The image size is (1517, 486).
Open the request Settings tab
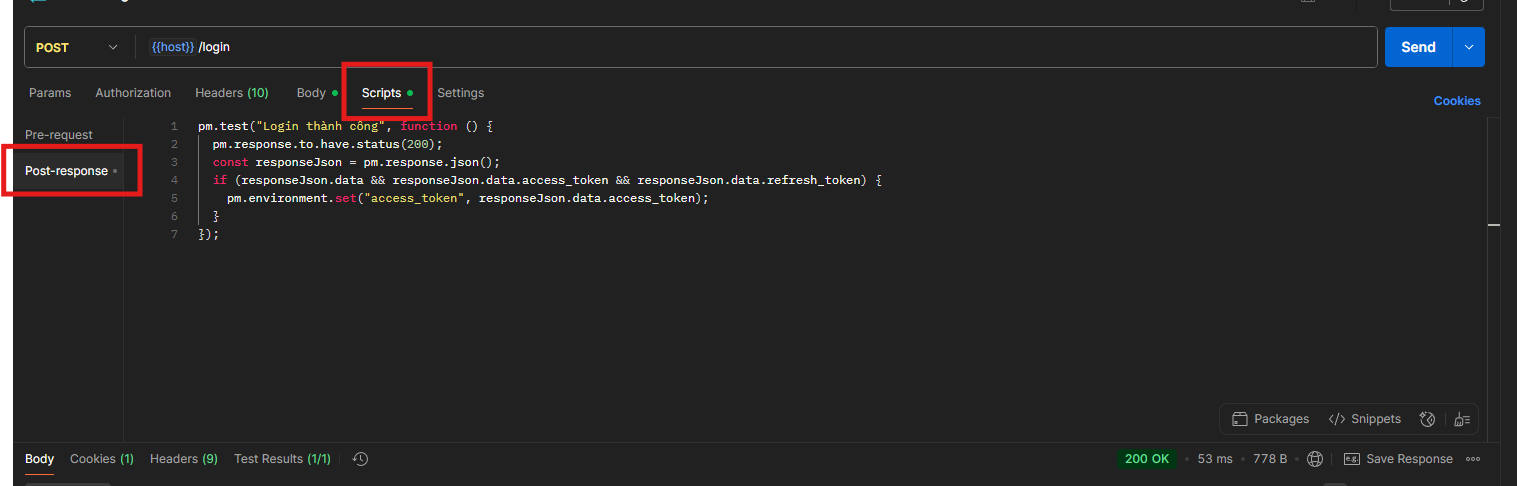tap(460, 93)
